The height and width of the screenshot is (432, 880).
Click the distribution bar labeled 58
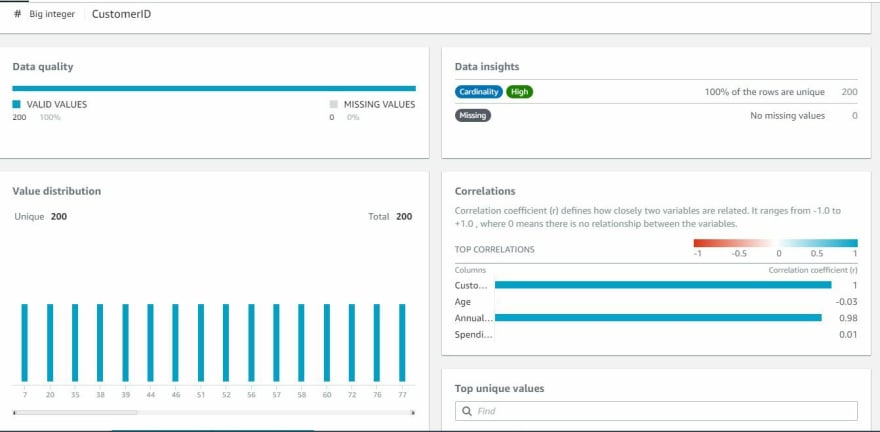tap(301, 343)
